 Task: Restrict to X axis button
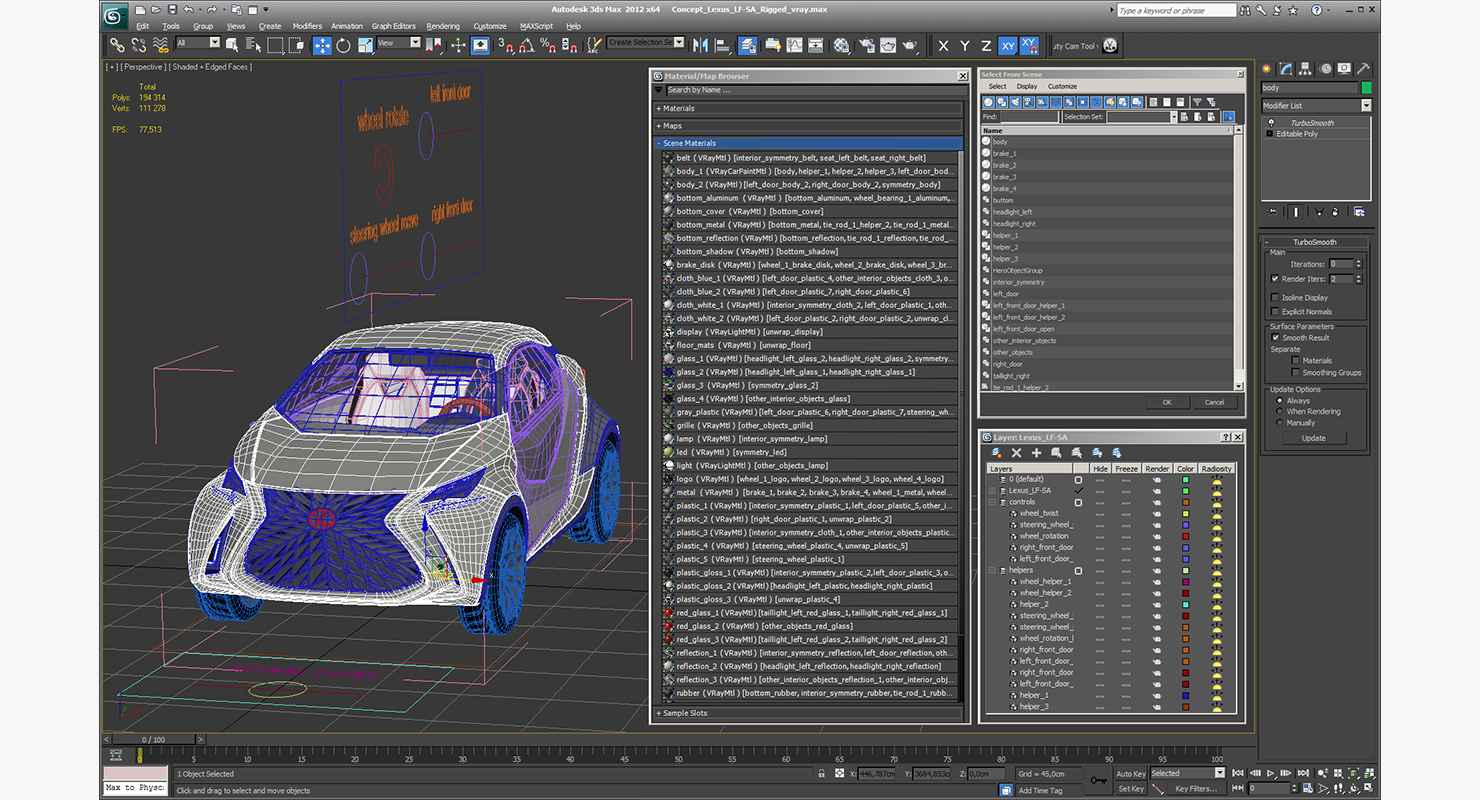click(x=943, y=46)
